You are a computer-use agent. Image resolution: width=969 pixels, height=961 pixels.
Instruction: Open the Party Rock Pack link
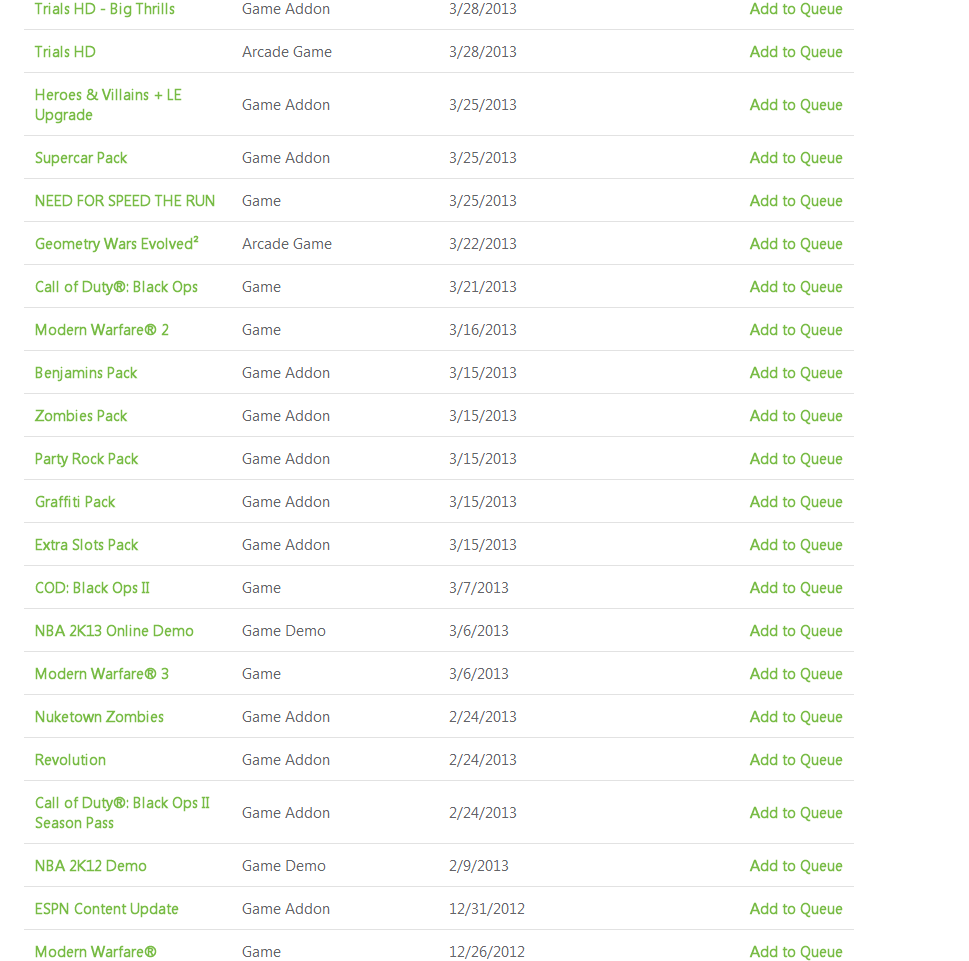(x=87, y=459)
